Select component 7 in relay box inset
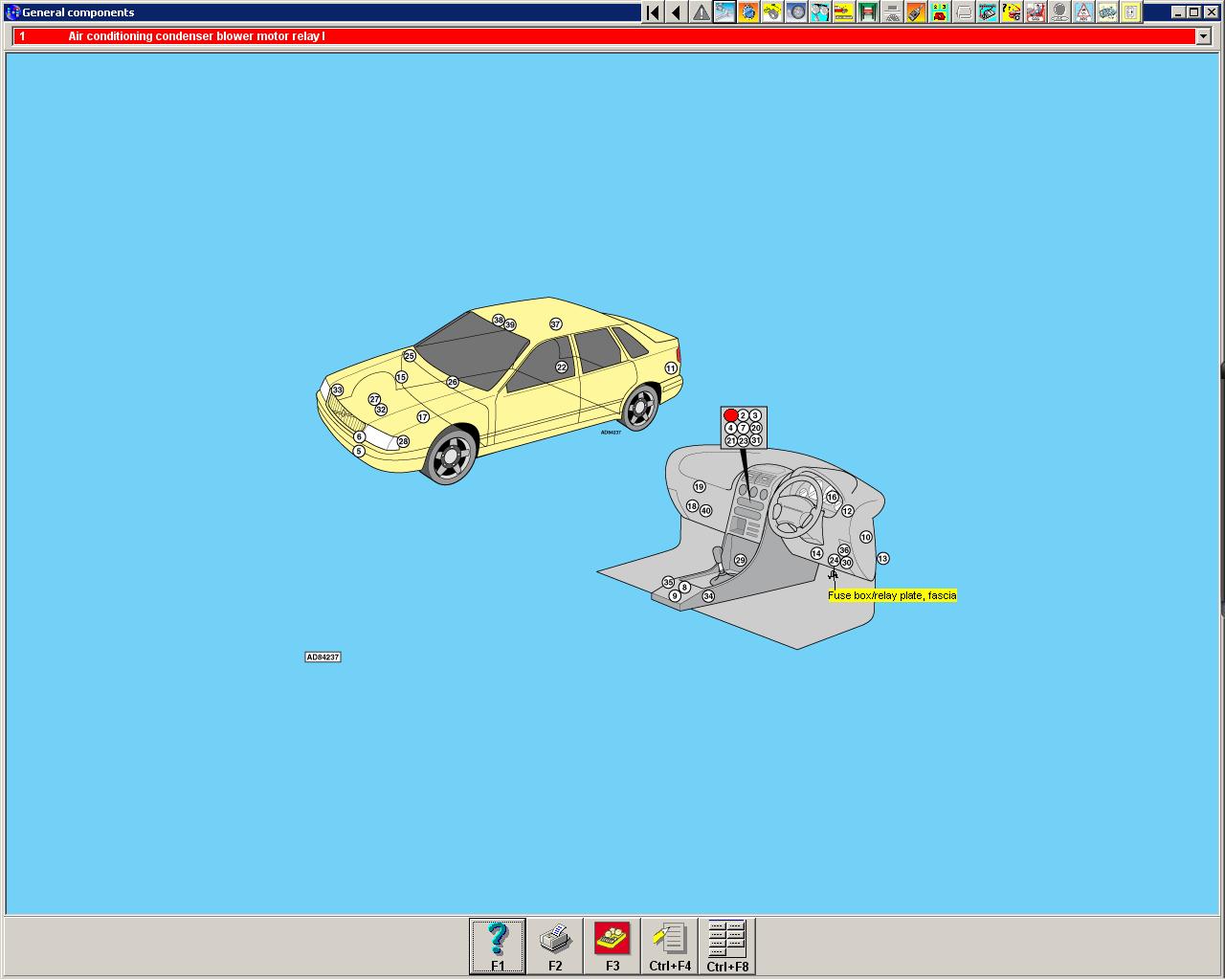This screenshot has height=980, width=1225. (743, 428)
